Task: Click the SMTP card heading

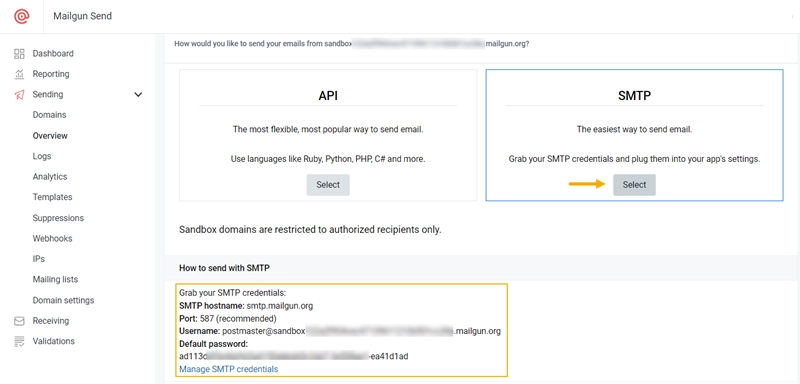Action: [634, 95]
